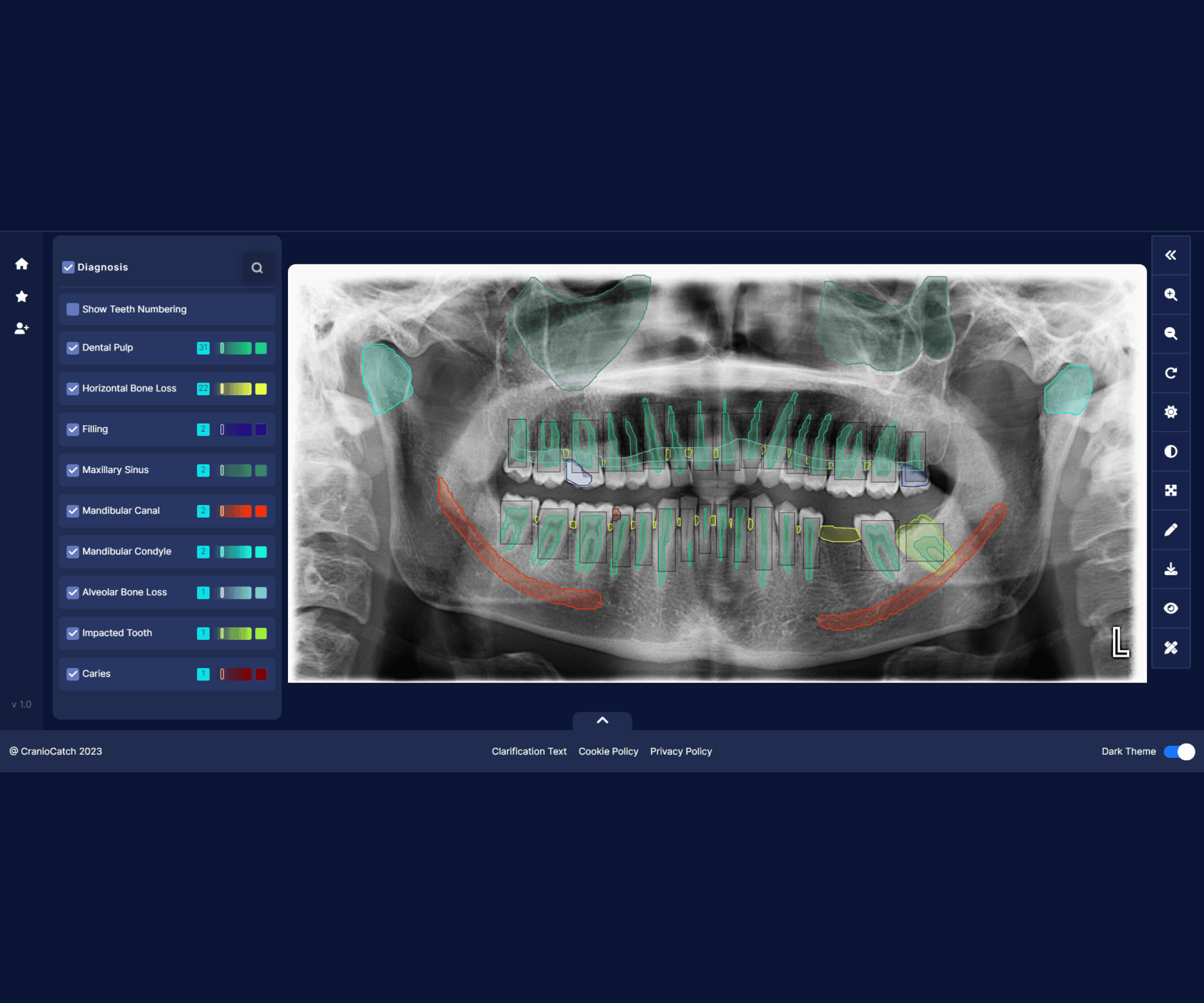The height and width of the screenshot is (1003, 1204).
Task: Click the add patient user icon
Action: point(22,328)
